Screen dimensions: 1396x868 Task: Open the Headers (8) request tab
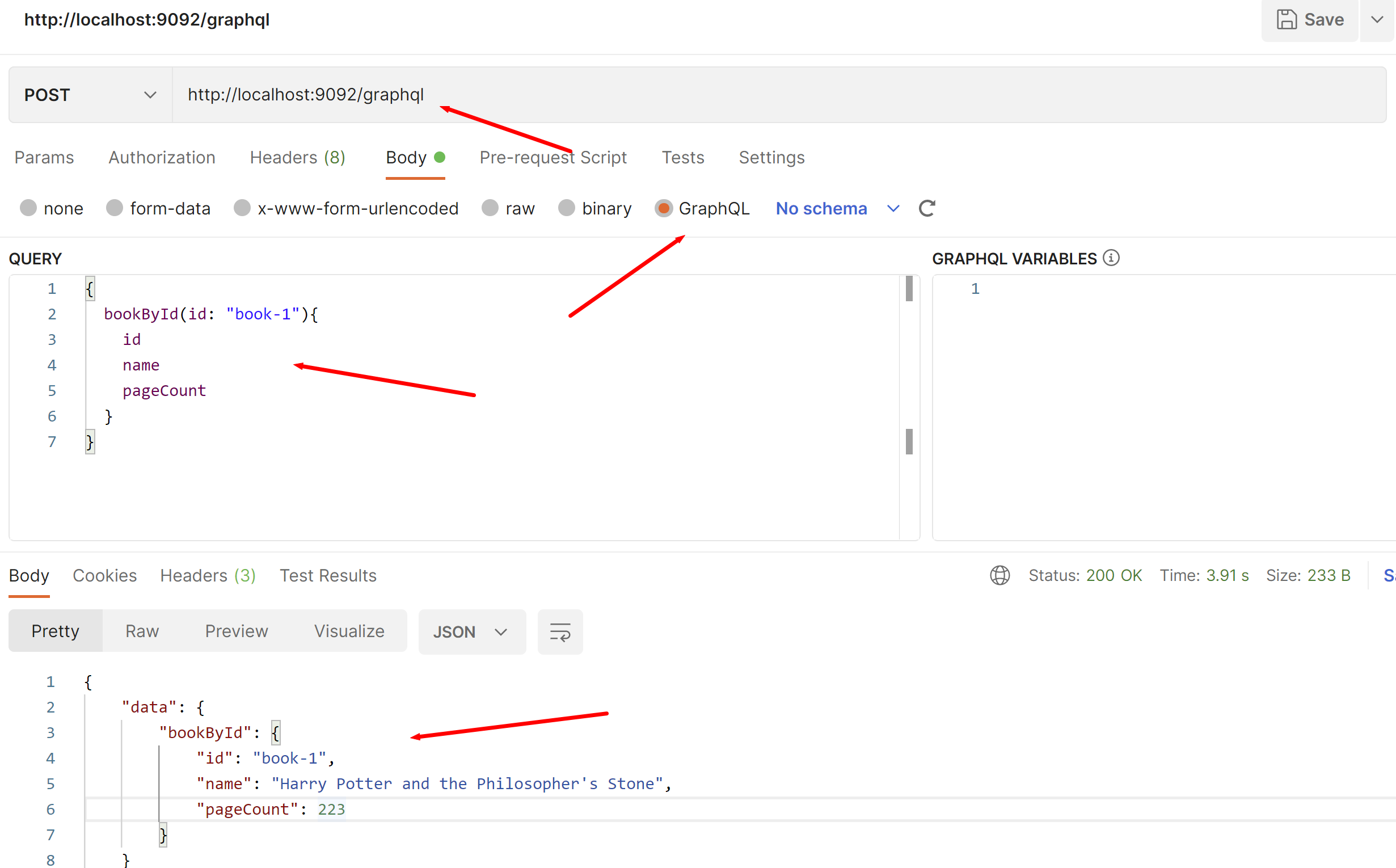(297, 157)
